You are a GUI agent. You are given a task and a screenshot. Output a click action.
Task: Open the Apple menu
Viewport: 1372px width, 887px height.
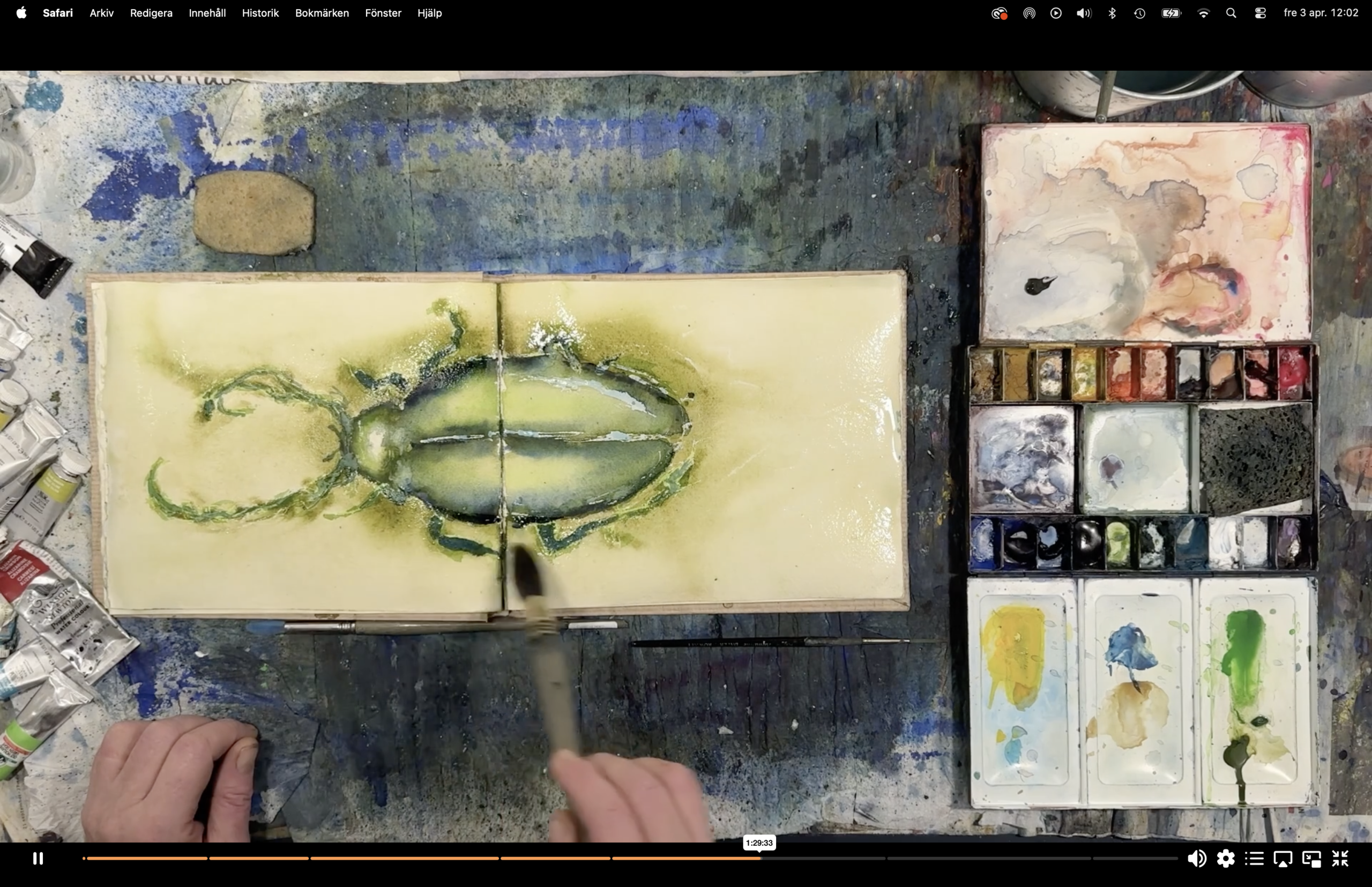click(21, 13)
